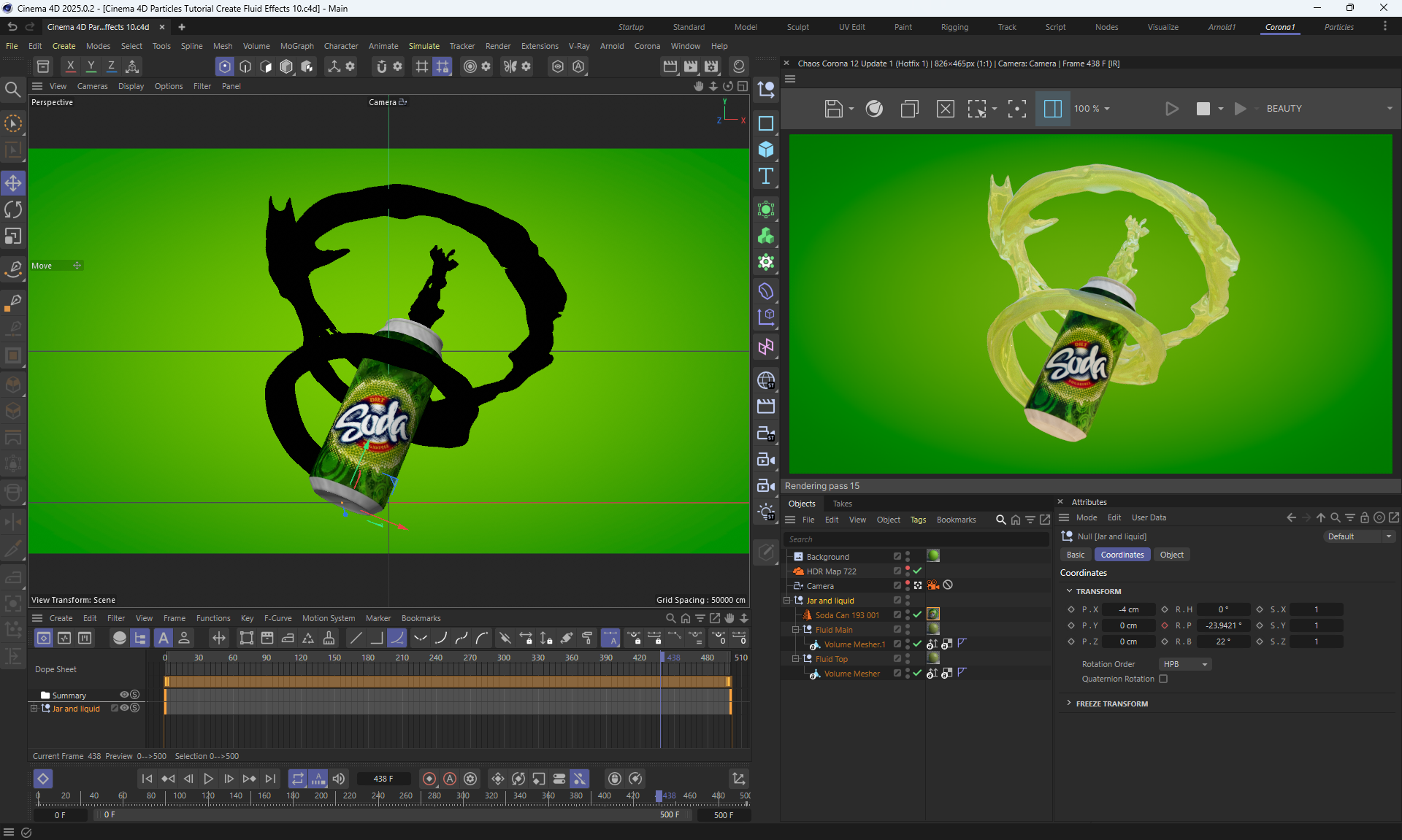The image size is (1402, 840).
Task: Select the Rotate tool in left toolbar
Action: pos(13,210)
